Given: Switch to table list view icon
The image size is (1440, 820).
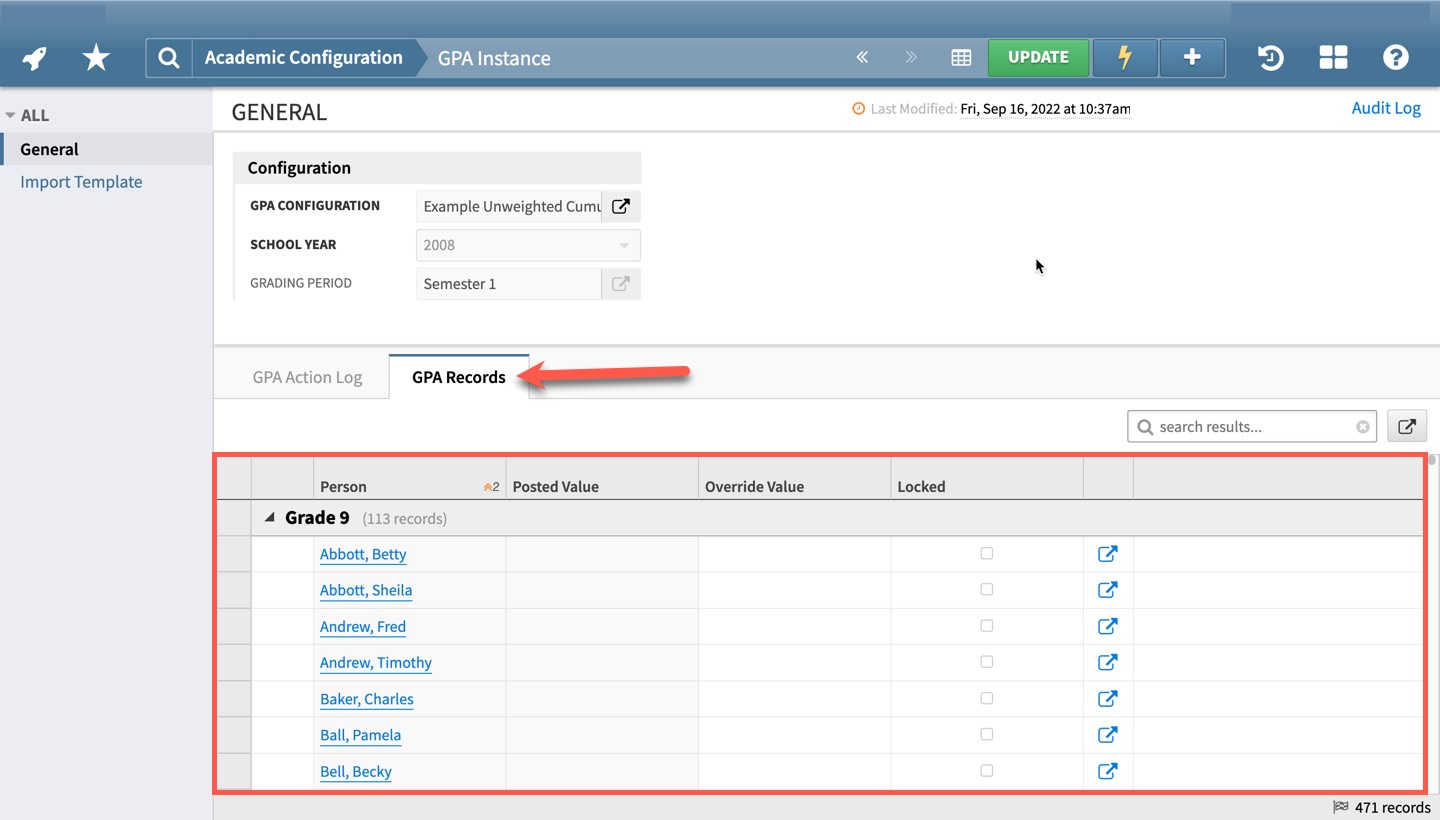Looking at the screenshot, I should point(961,58).
